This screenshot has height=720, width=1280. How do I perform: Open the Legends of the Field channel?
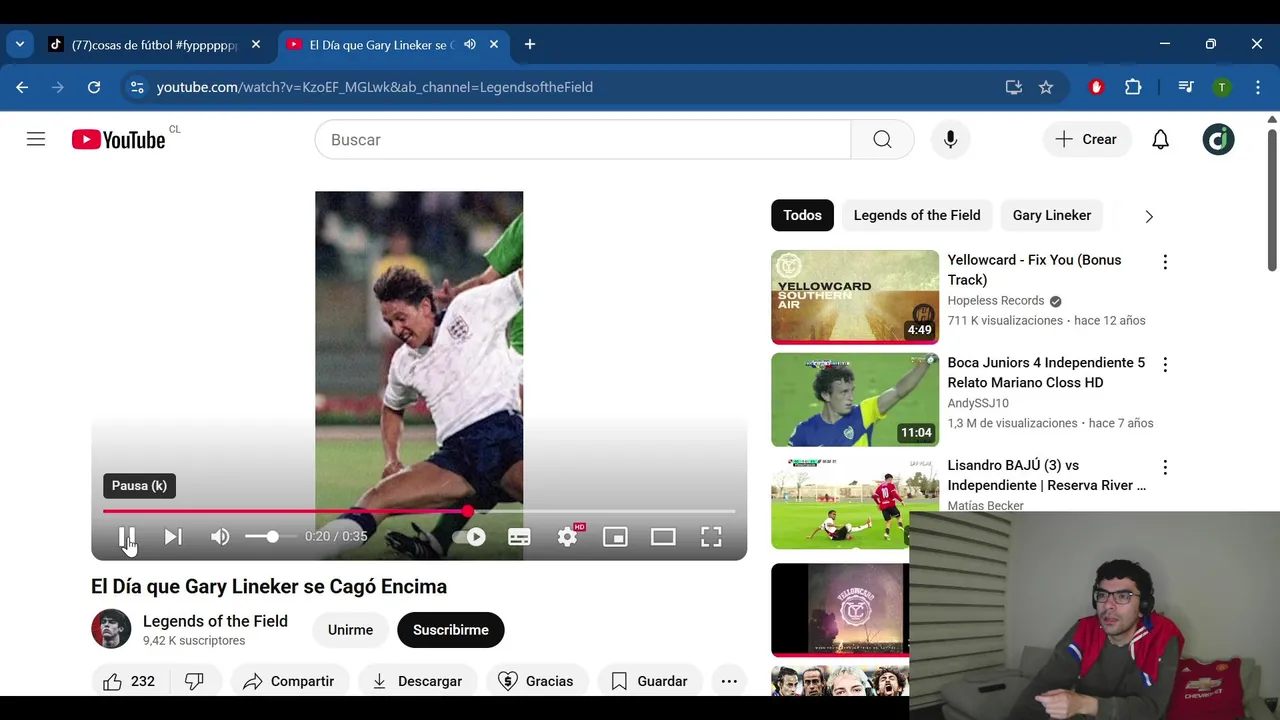215,621
